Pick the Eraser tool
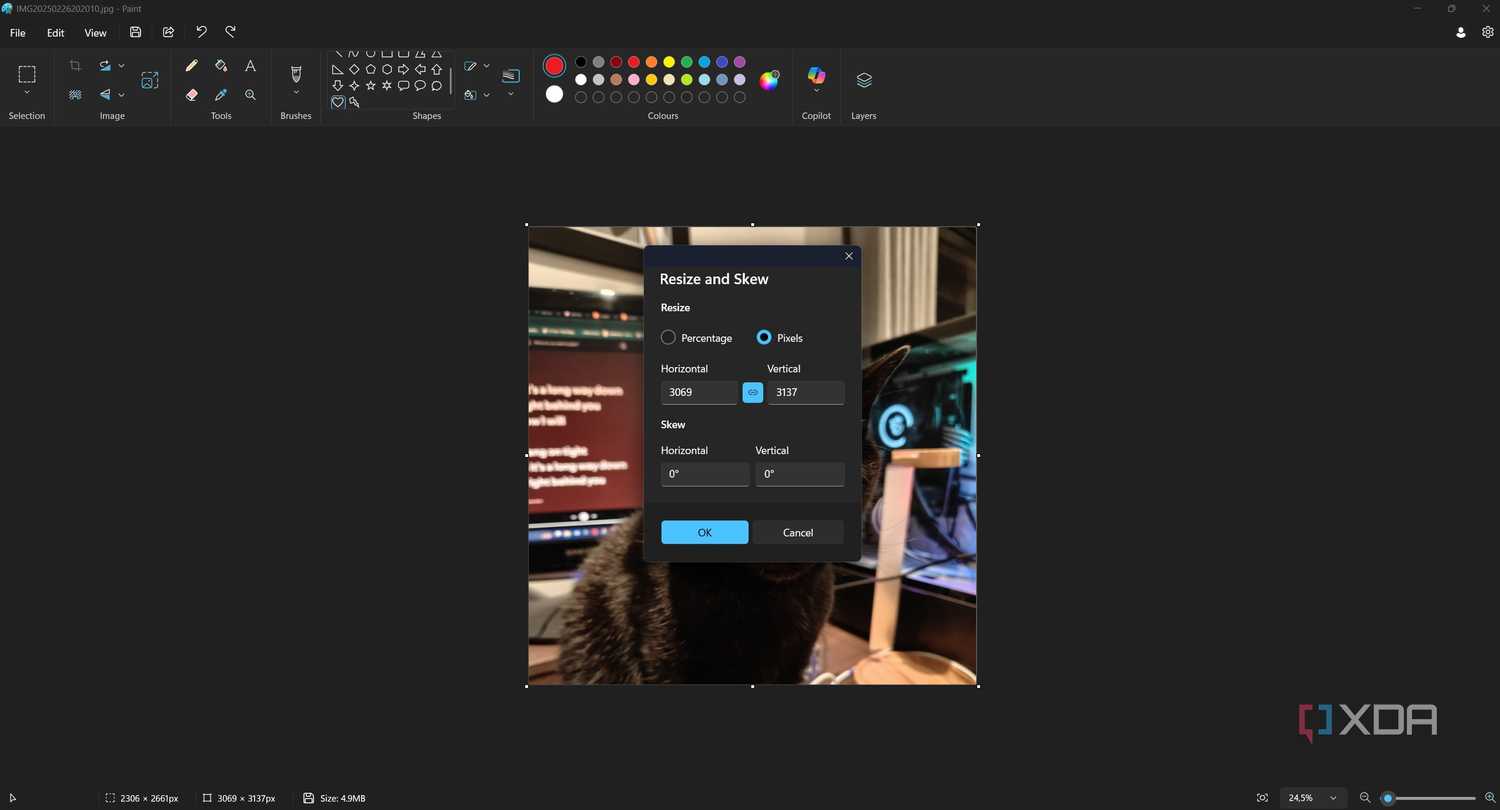 [192, 95]
